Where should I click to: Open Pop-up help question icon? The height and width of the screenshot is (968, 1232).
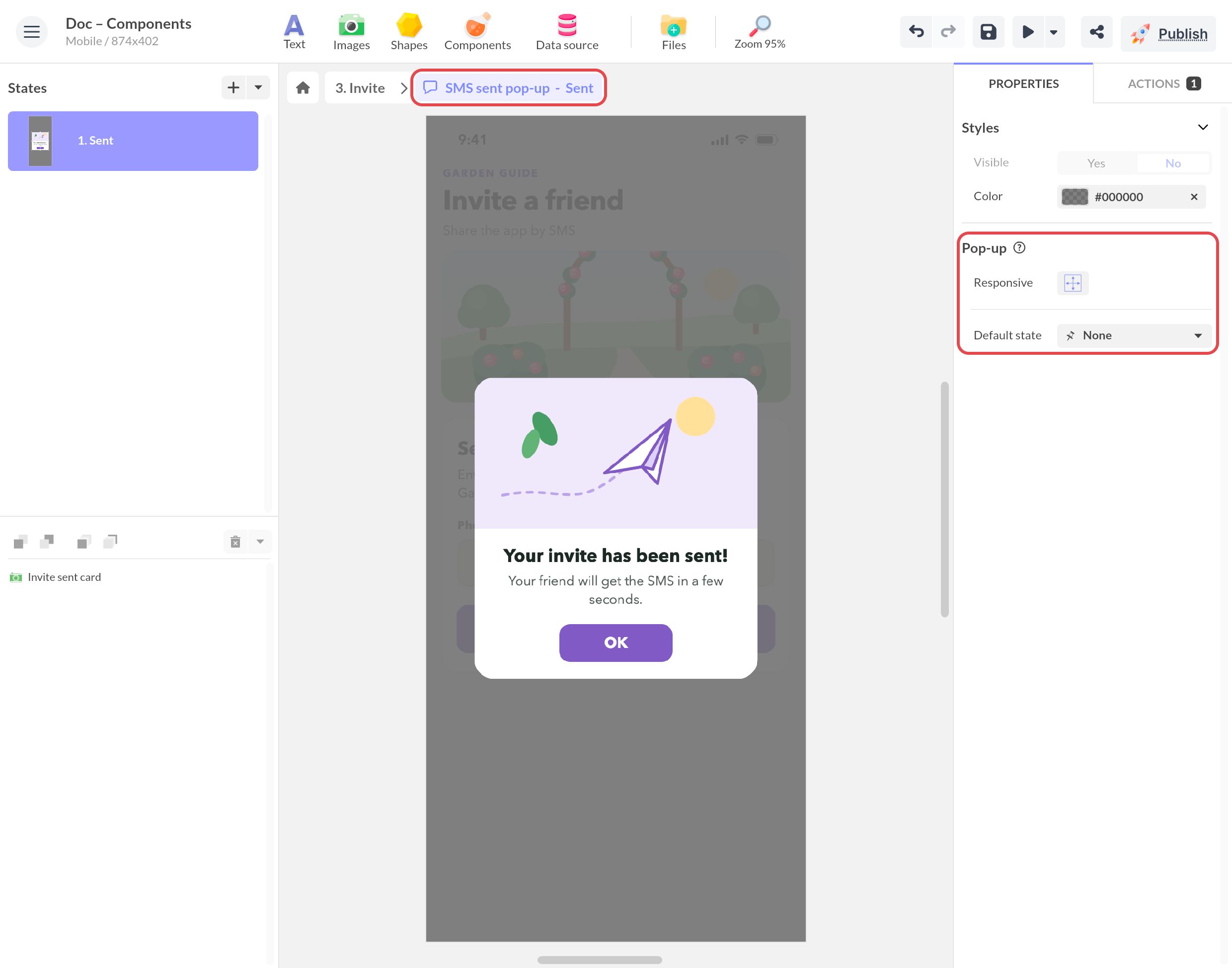[1019, 247]
